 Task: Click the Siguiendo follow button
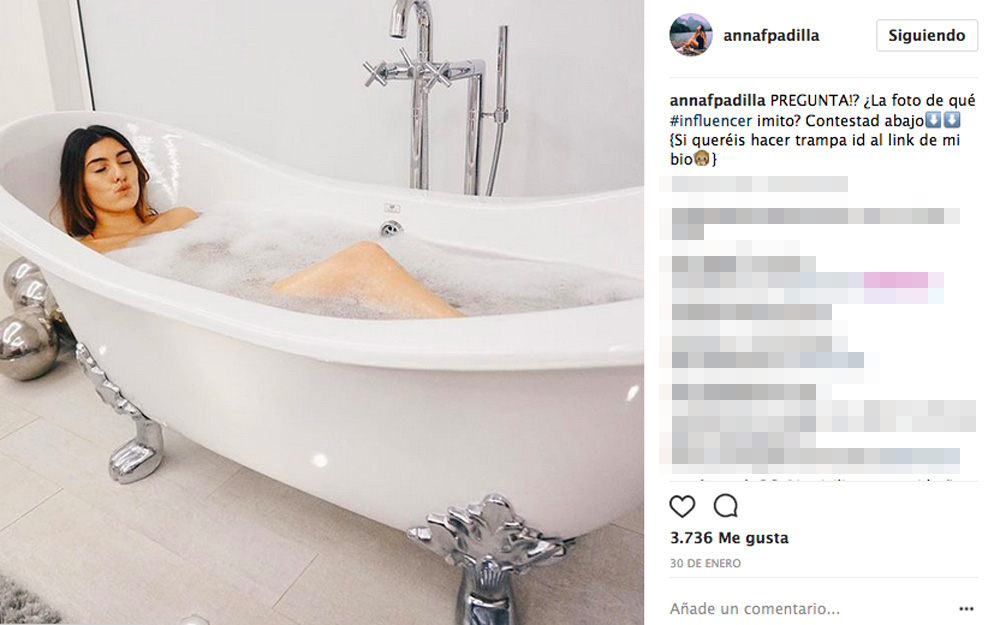927,35
